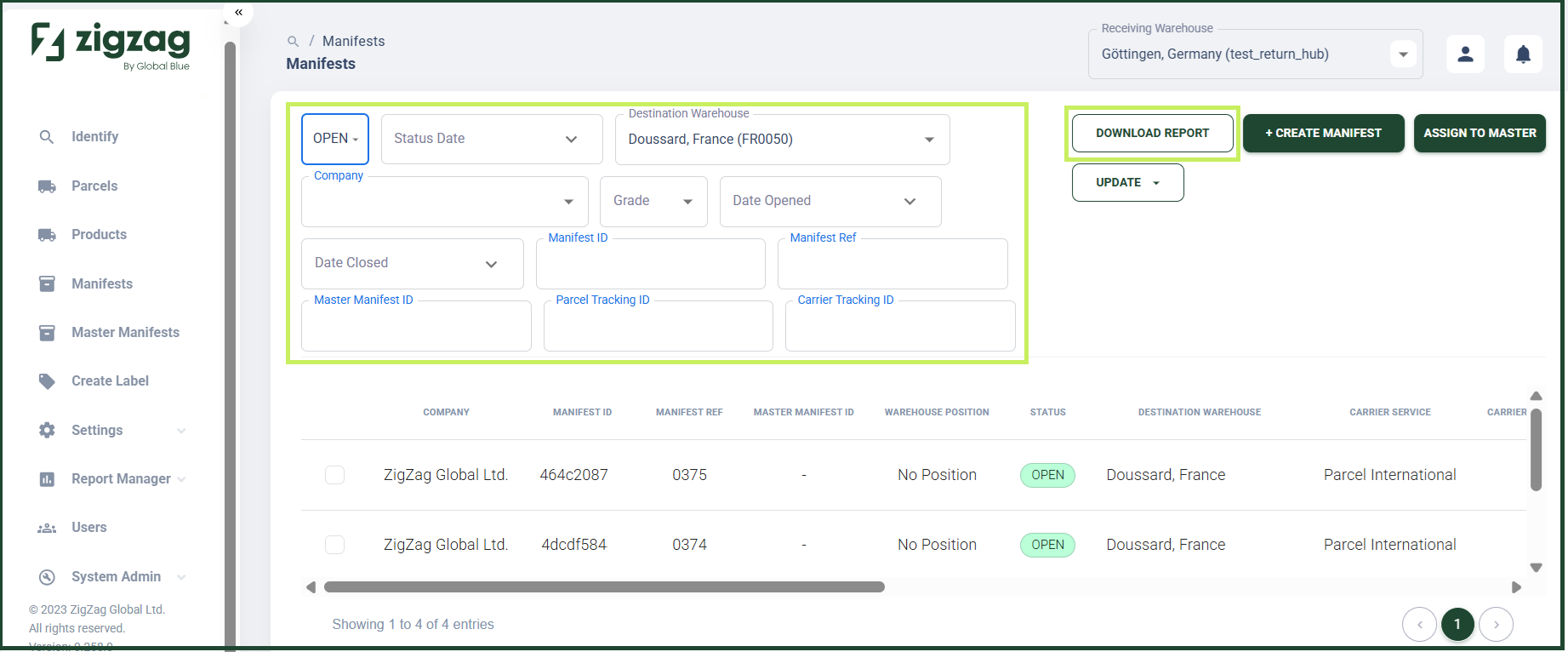Click OPEN status badge for 0375
1568x652 pixels.
point(1047,475)
